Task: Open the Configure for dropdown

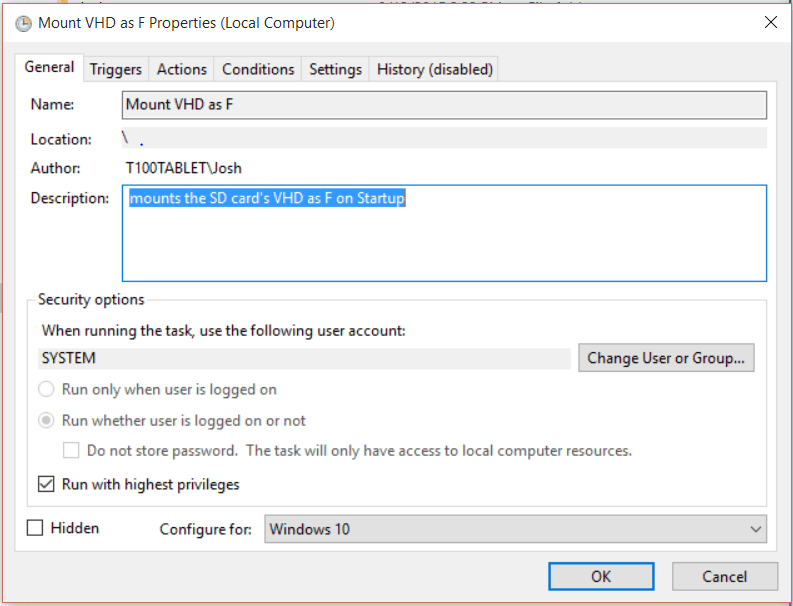Action: (x=515, y=529)
